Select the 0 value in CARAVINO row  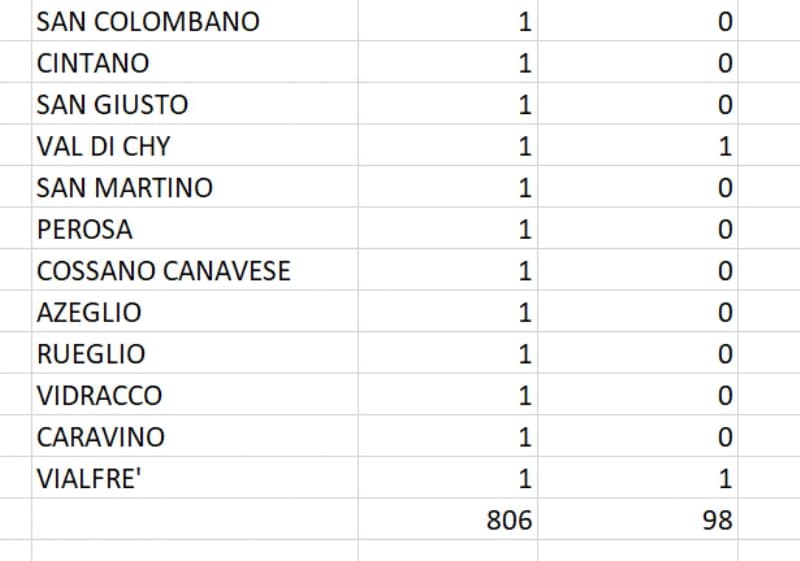point(725,437)
